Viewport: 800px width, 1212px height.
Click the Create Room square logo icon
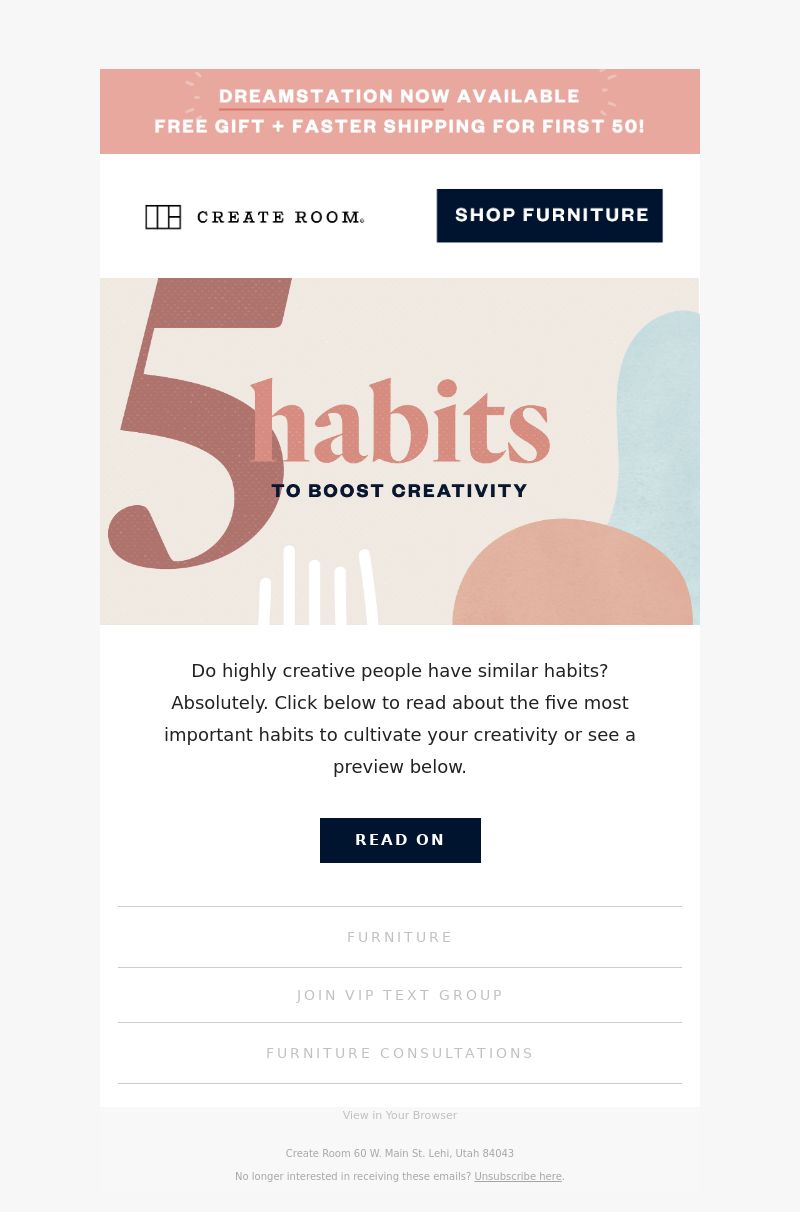[163, 217]
